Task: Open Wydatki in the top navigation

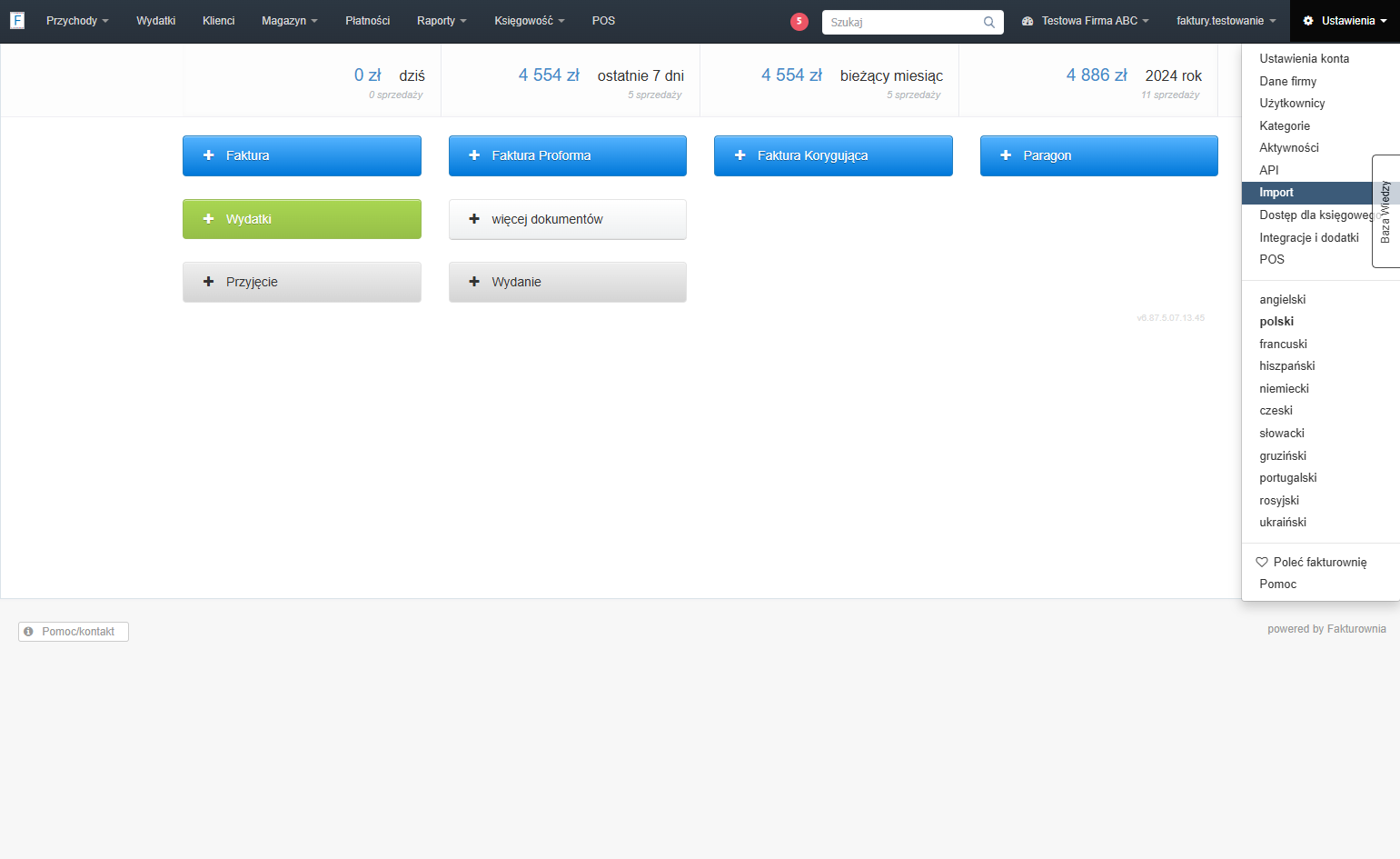Action: click(x=156, y=21)
